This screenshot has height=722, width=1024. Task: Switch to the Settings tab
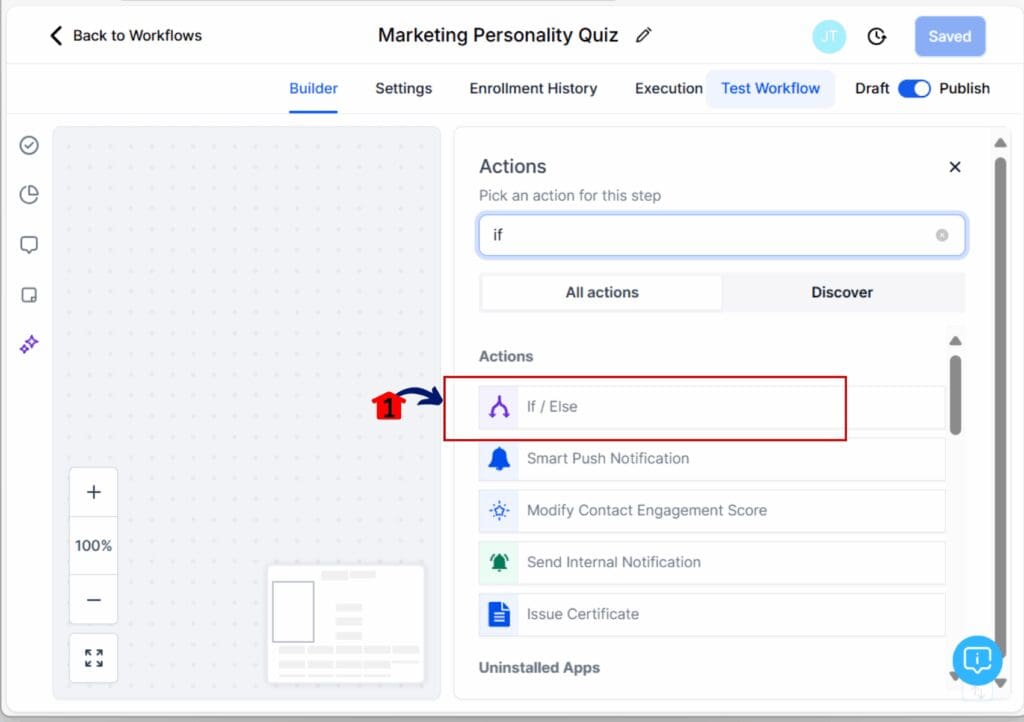403,88
